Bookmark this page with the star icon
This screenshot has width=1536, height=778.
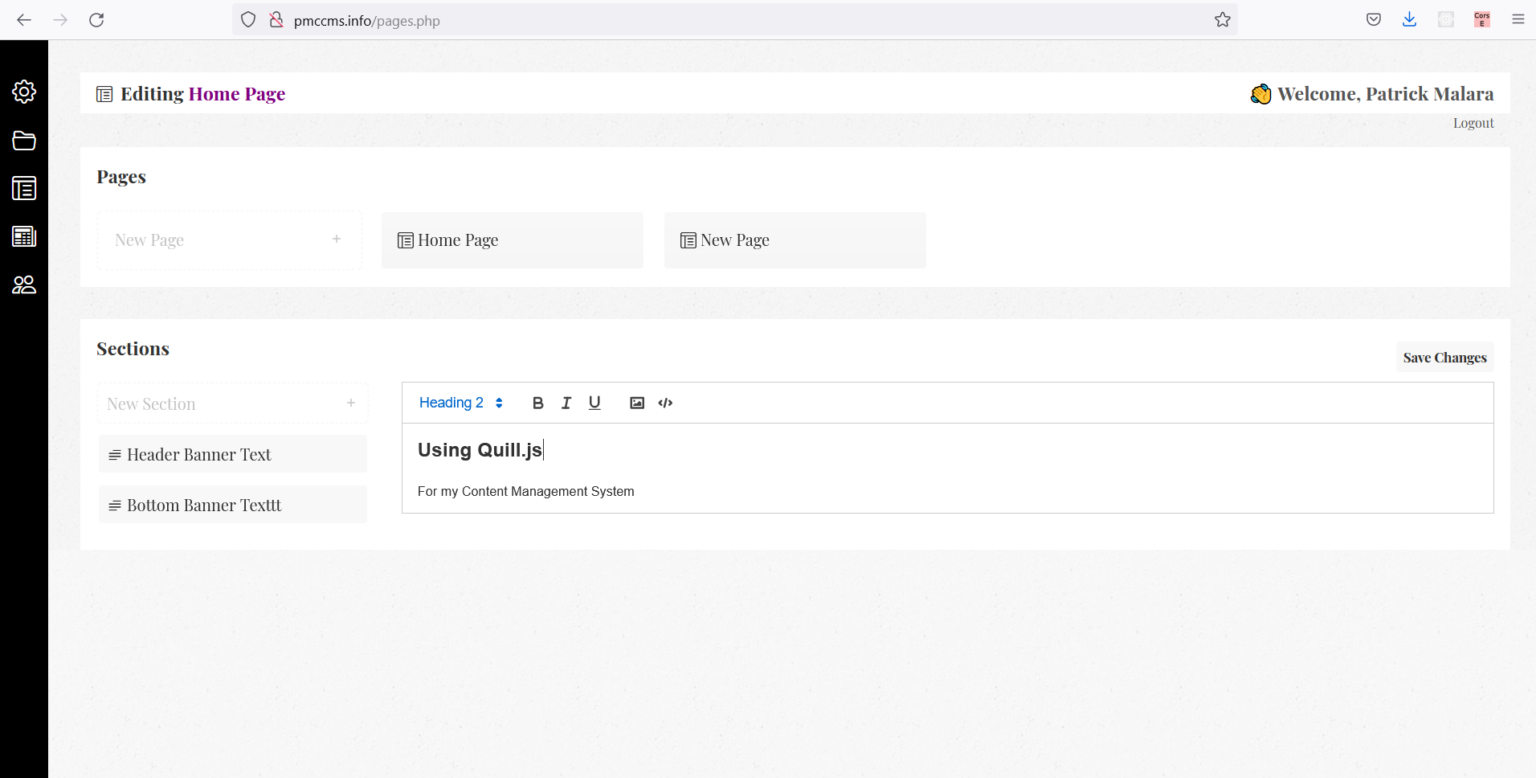pos(1222,20)
